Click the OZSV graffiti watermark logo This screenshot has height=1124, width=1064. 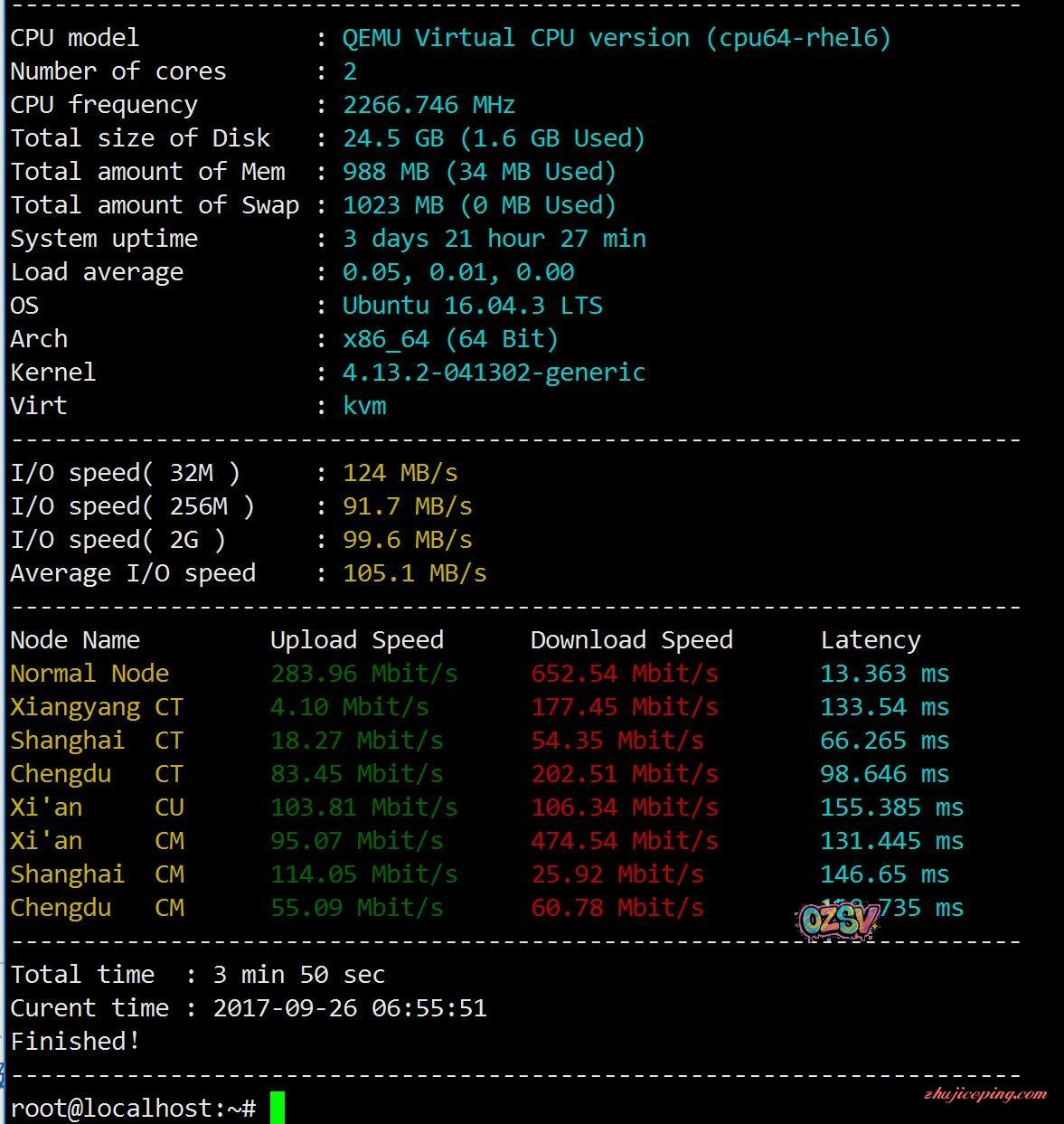tap(839, 920)
